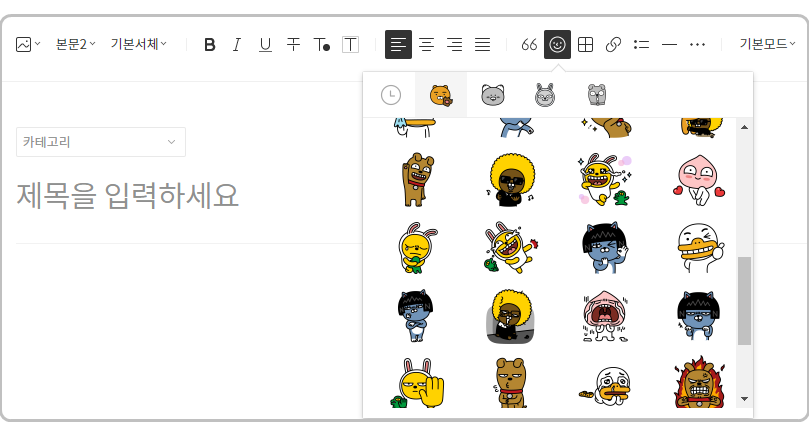The height and width of the screenshot is (436, 809).
Task: Click the emoticon panel scrollbar thumb
Action: [x=744, y=301]
